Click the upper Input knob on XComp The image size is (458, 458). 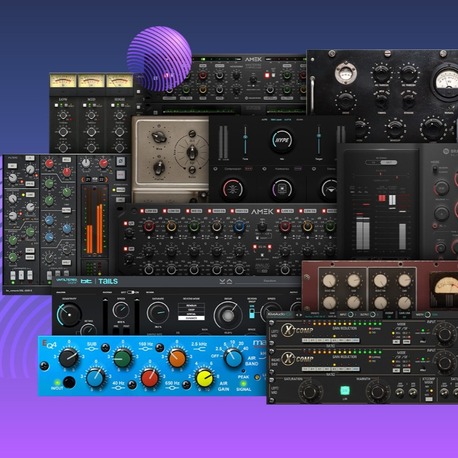pyautogui.click(x=445, y=334)
